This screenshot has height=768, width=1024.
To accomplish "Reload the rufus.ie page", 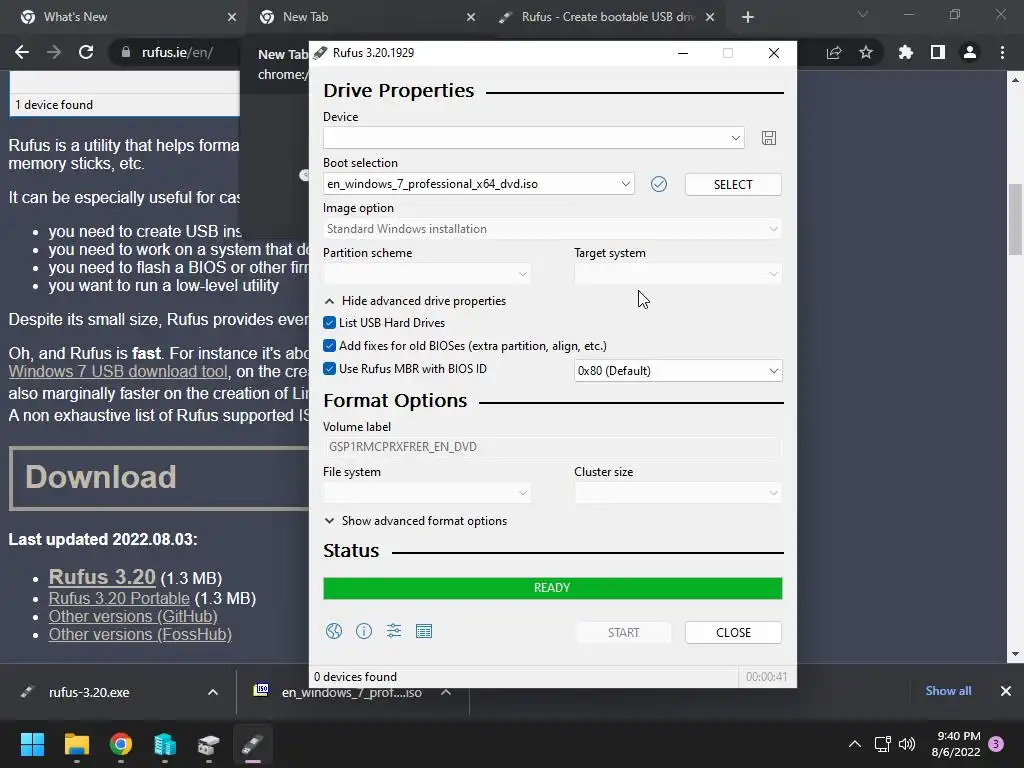I will (x=86, y=52).
